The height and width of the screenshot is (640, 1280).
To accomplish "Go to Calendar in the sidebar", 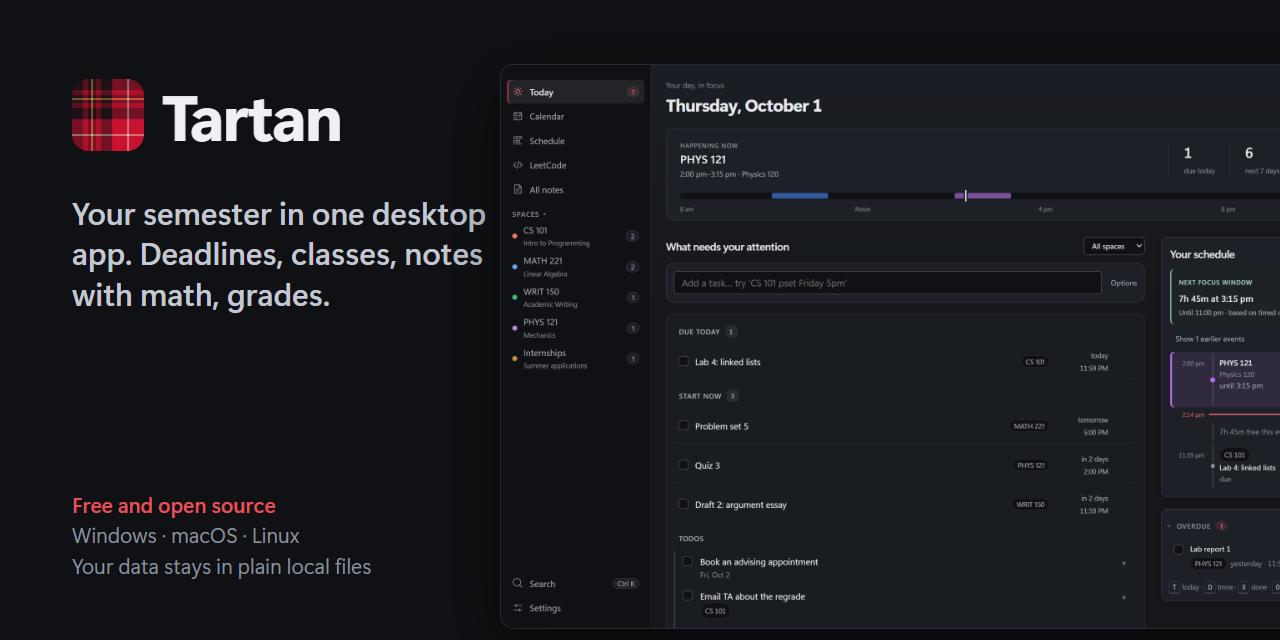I will pyautogui.click(x=575, y=116).
